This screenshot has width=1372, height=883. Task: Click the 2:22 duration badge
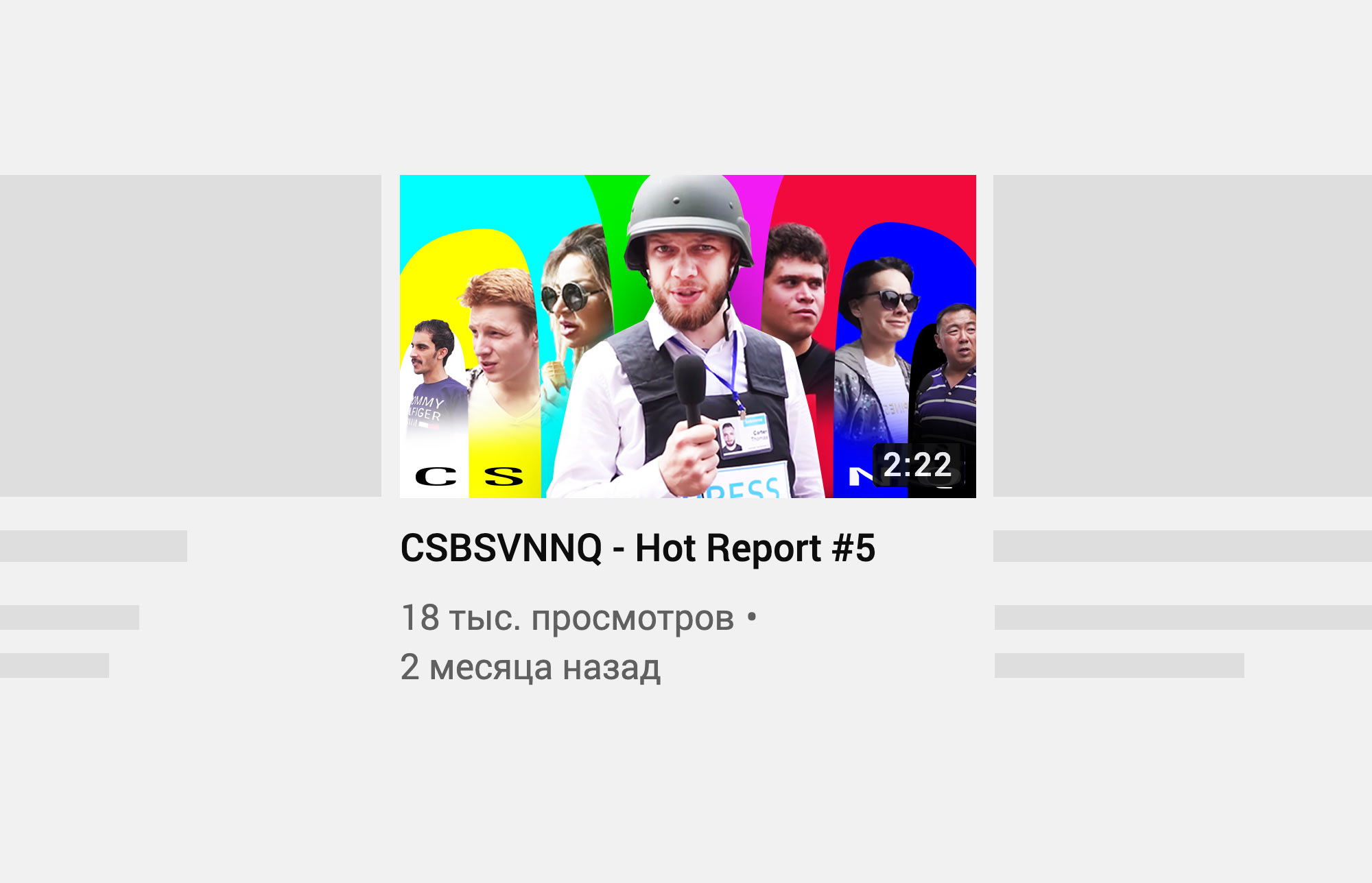pyautogui.click(x=918, y=465)
